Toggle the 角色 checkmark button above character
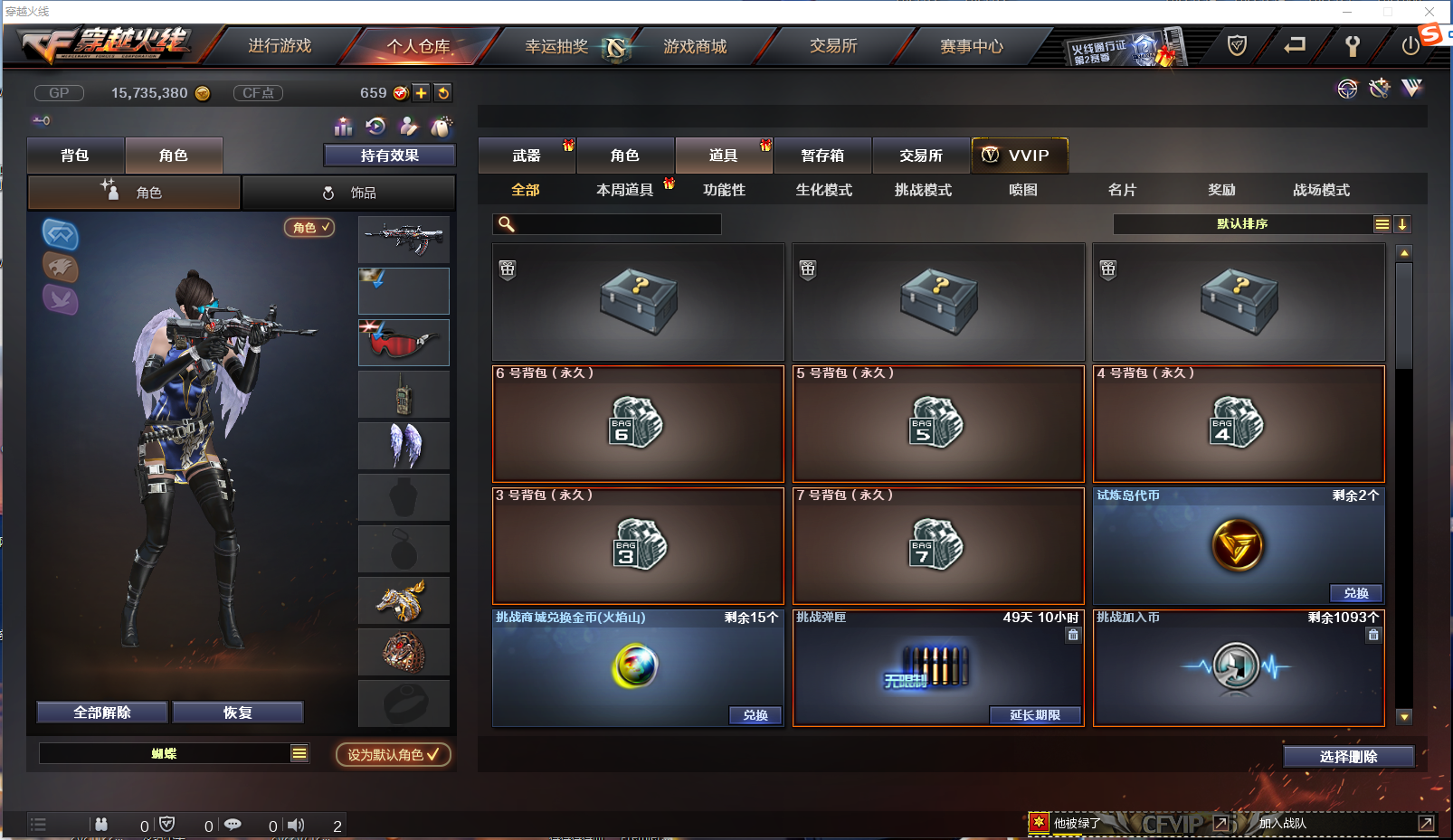This screenshot has height=840, width=1453. tap(310, 228)
